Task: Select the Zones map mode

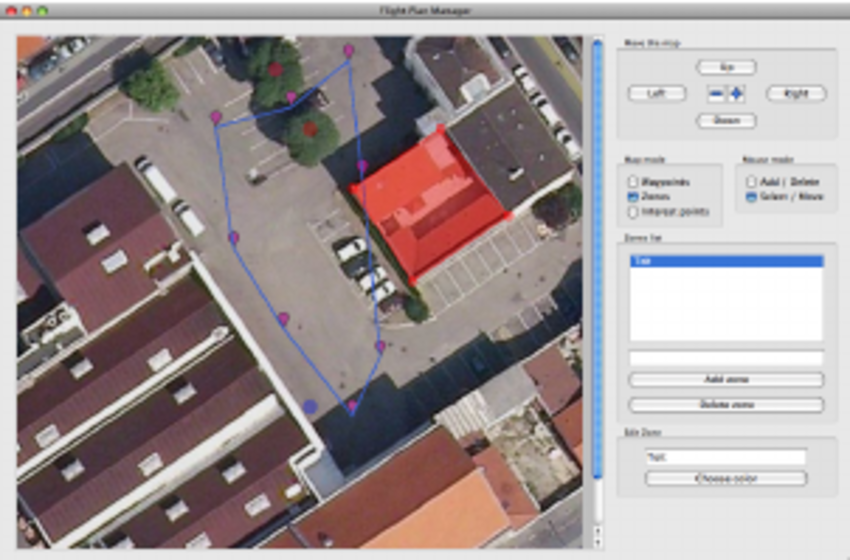Action: (x=633, y=197)
